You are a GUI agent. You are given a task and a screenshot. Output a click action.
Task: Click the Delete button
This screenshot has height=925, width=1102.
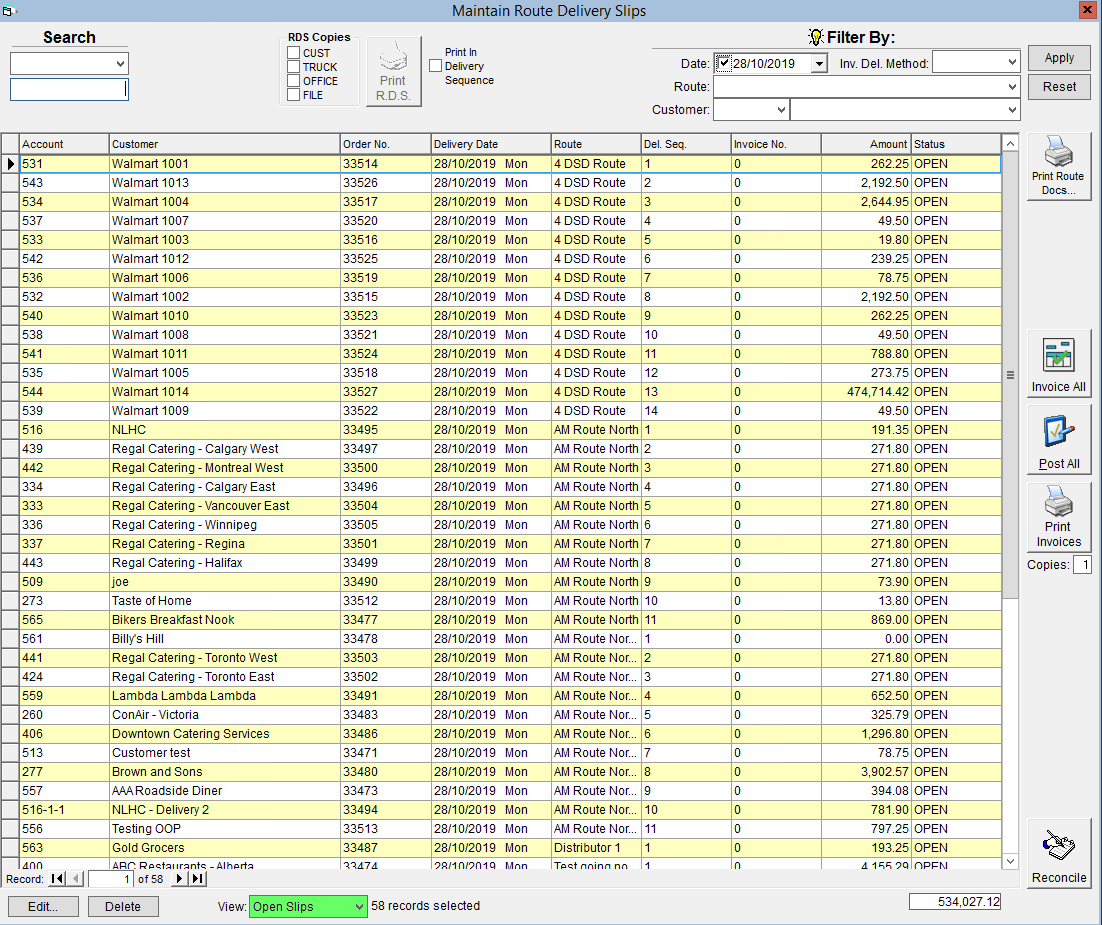pyautogui.click(x=123, y=907)
